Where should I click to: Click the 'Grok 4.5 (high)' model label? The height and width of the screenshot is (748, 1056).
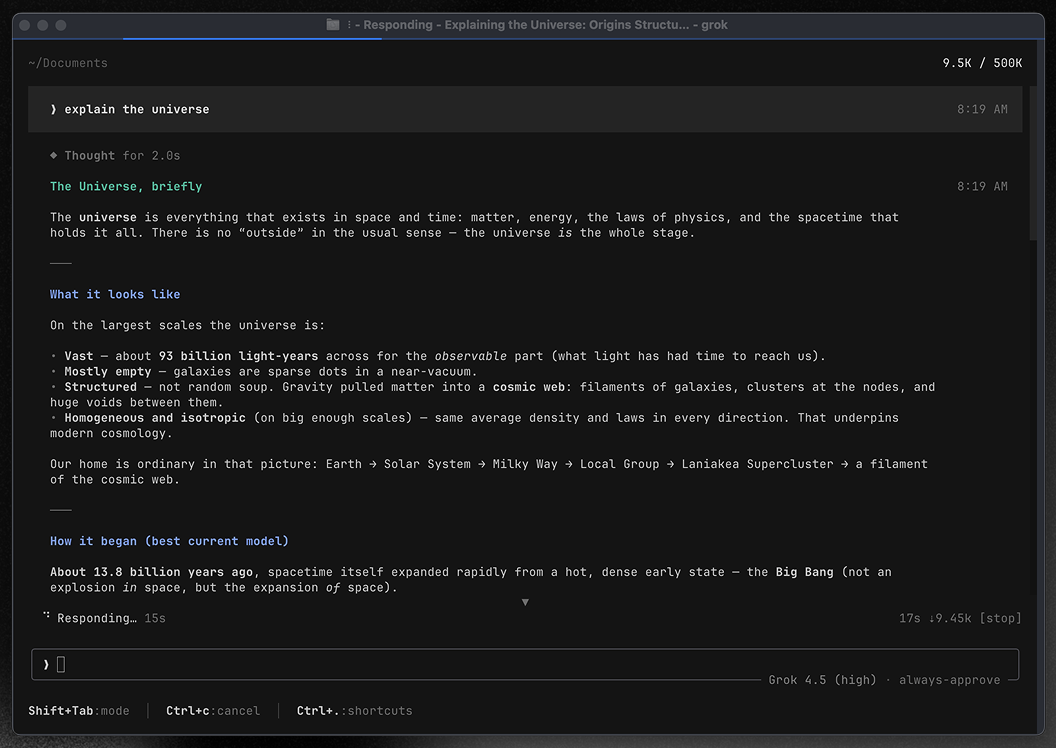point(822,680)
